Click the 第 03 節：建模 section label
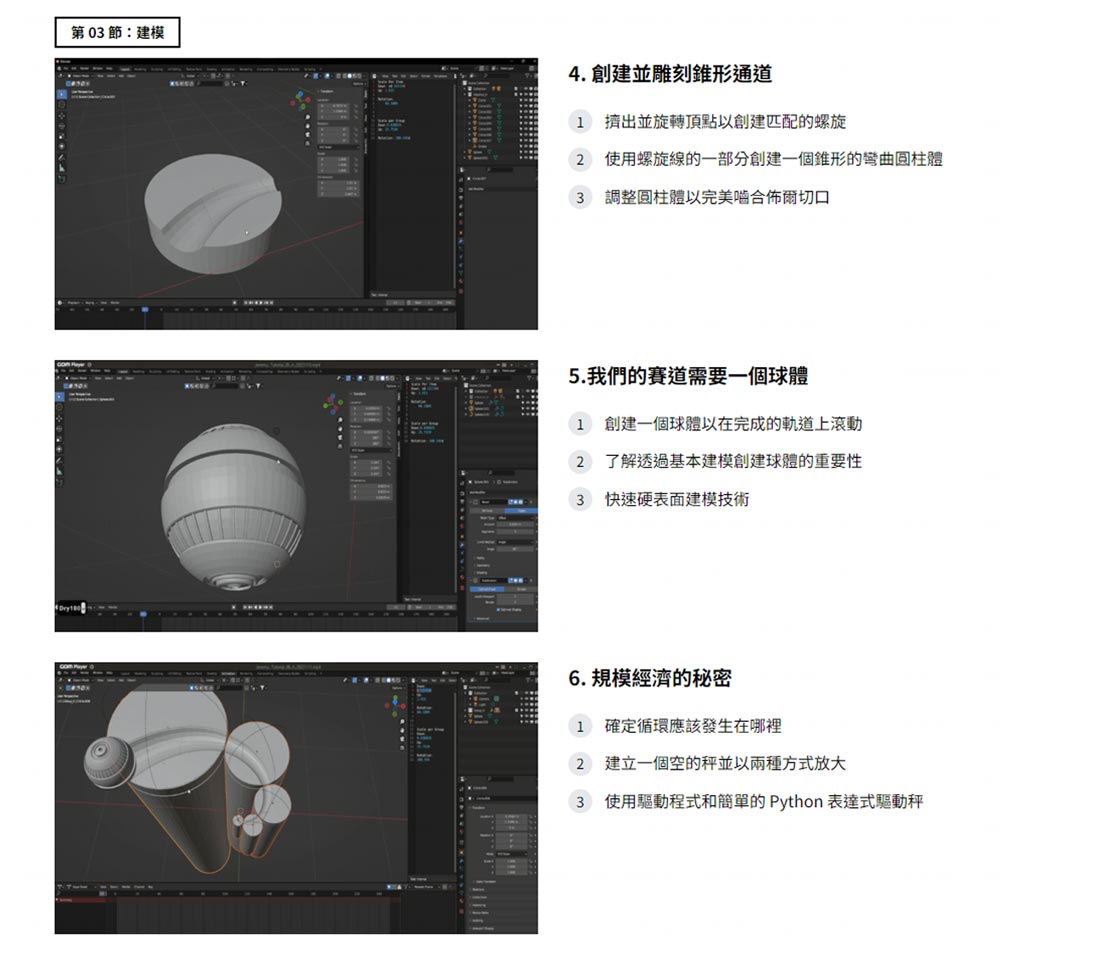This screenshot has height=956, width=1111. (x=118, y=32)
